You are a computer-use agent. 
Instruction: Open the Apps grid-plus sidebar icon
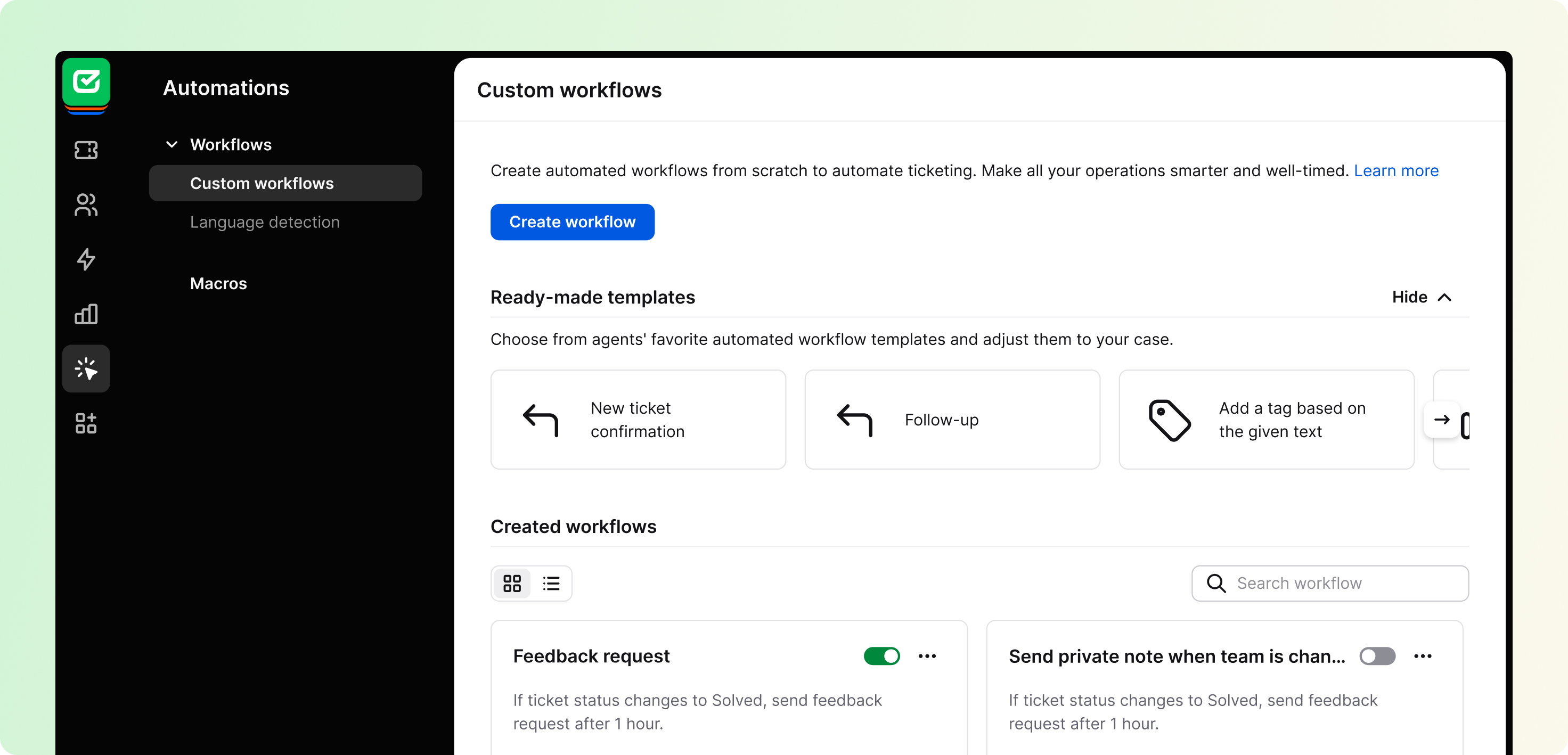tap(86, 423)
